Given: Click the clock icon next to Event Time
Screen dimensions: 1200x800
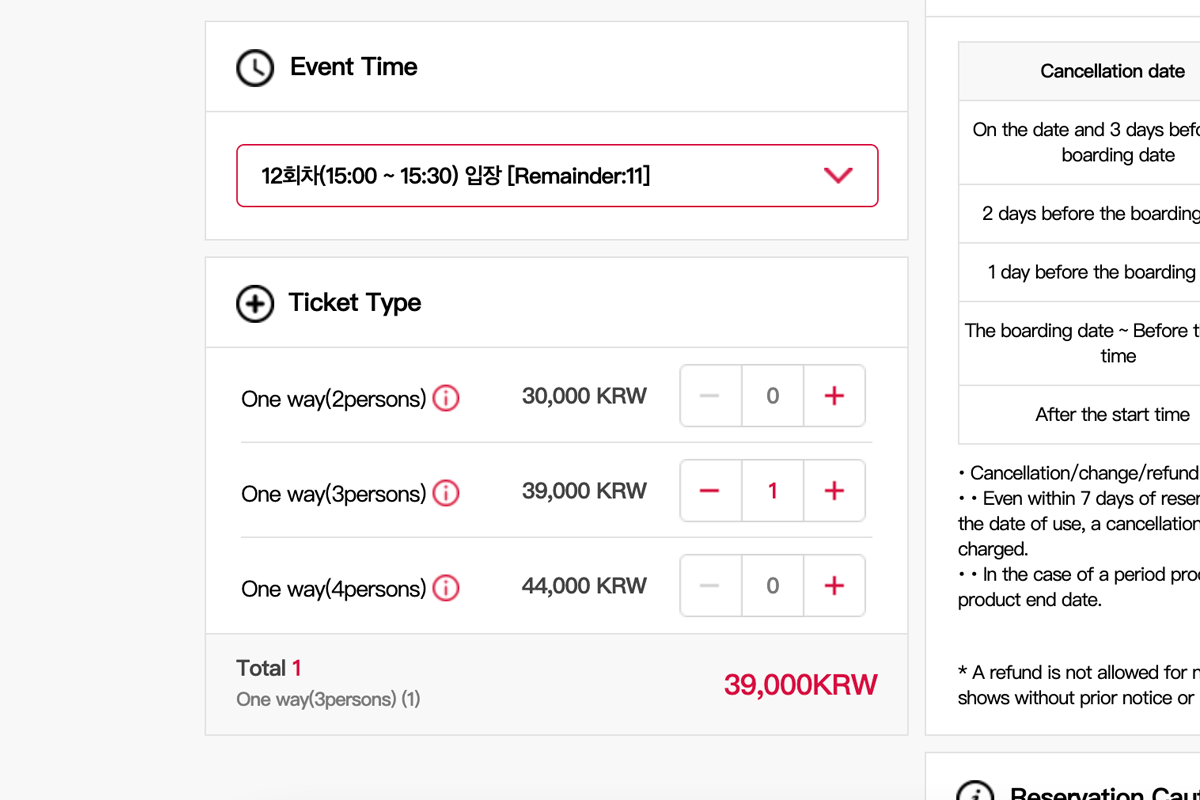Looking at the screenshot, I should pyautogui.click(x=255, y=68).
